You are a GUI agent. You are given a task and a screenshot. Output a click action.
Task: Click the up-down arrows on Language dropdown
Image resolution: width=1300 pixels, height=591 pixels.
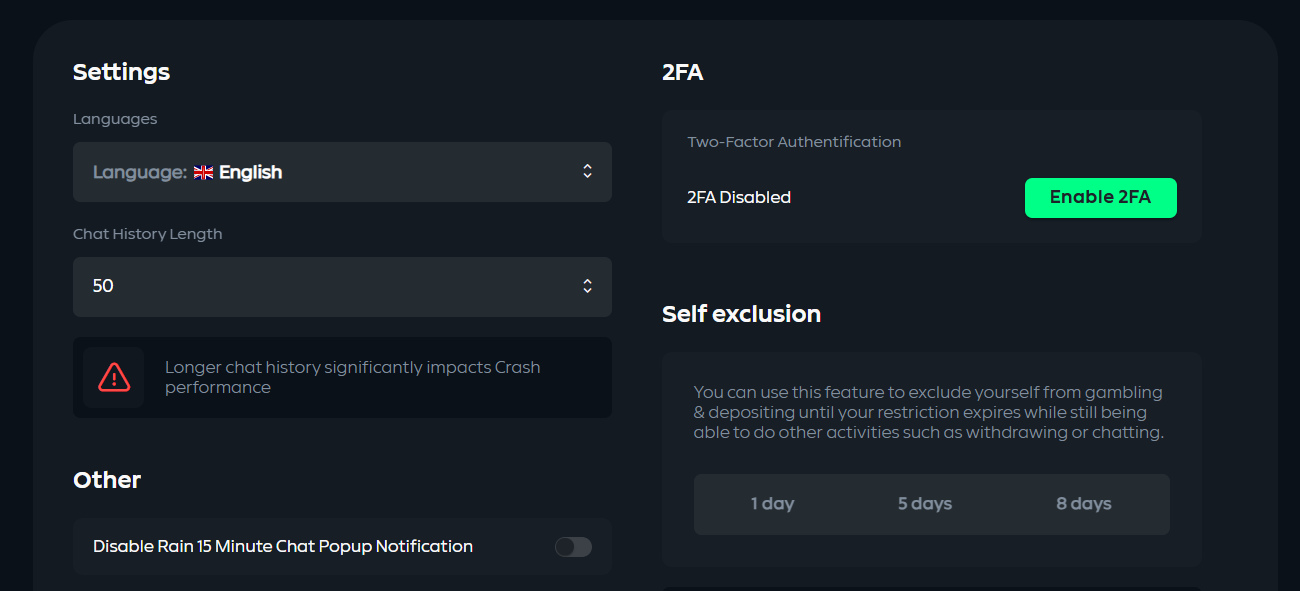point(587,172)
